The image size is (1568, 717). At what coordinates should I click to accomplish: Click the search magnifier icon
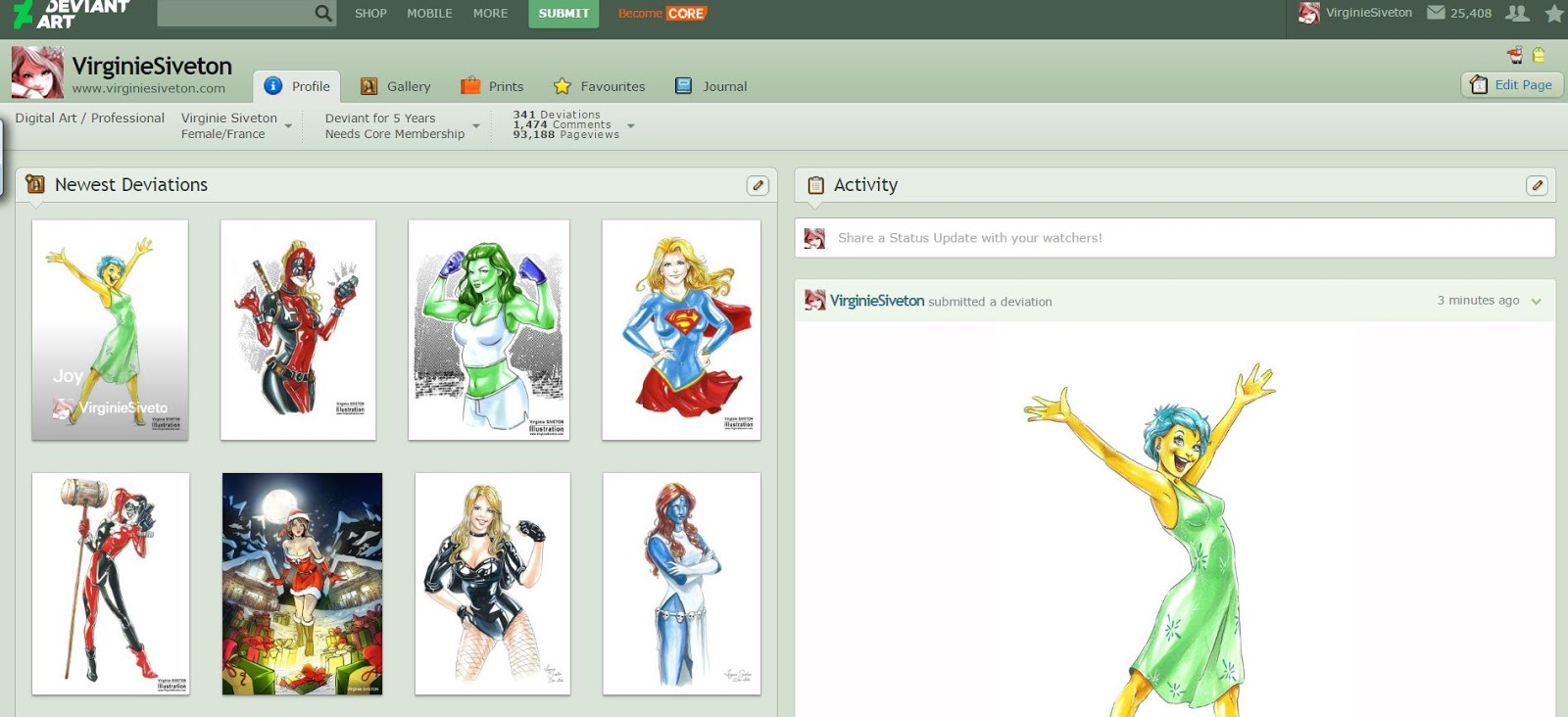[323, 13]
